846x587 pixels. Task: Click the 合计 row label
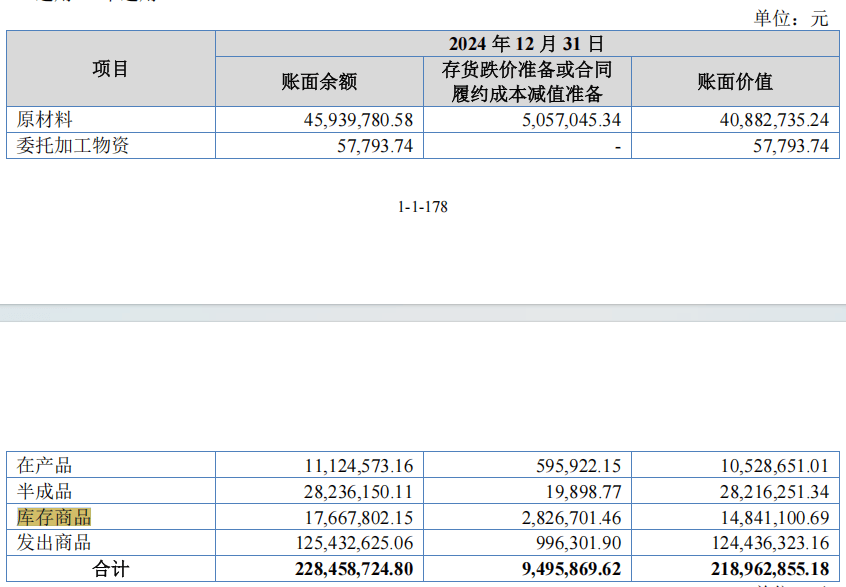pyautogui.click(x=110, y=565)
